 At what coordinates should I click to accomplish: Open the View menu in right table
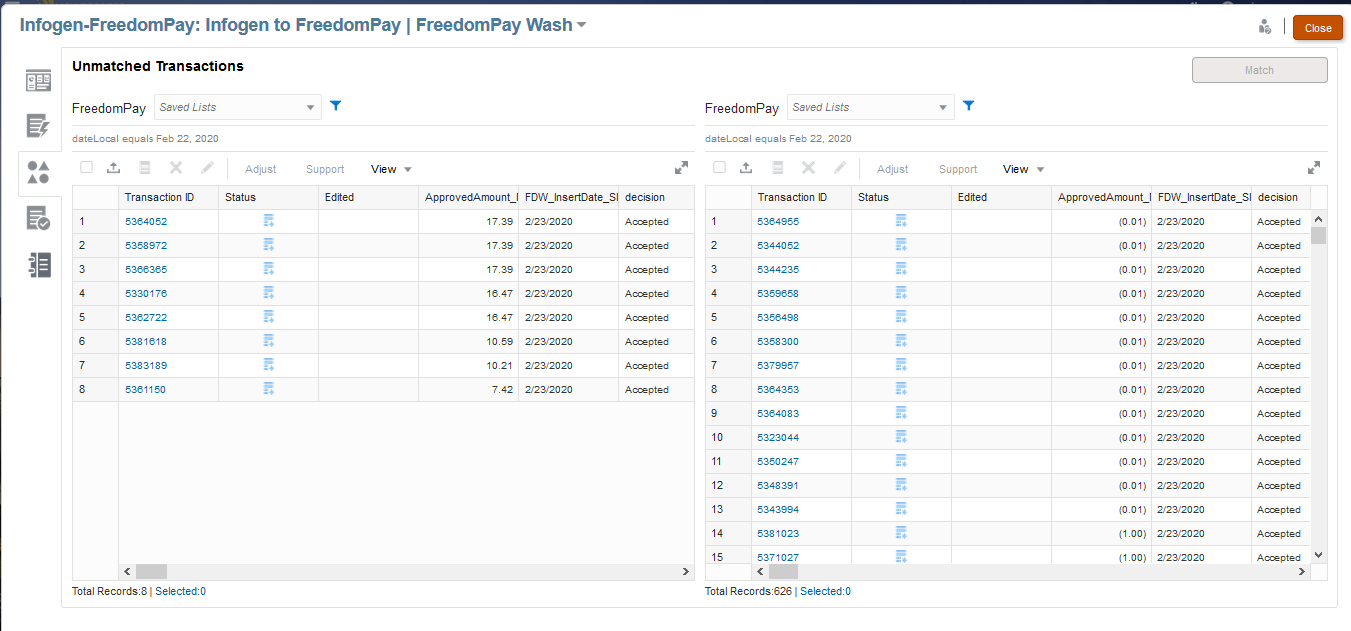tap(1023, 169)
